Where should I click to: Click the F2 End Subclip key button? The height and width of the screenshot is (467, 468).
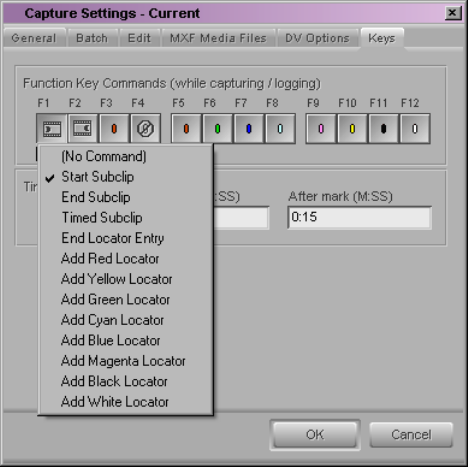(x=82, y=129)
